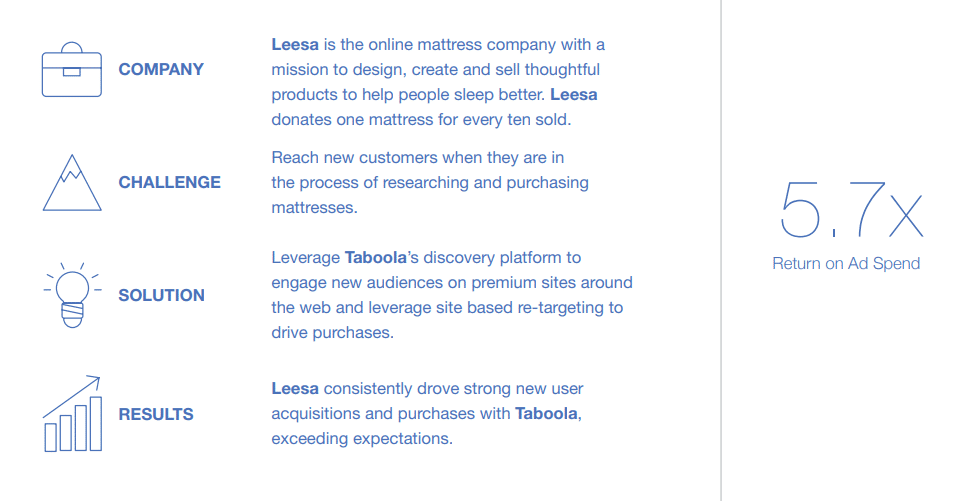Select the CHALLENGE heading

[169, 182]
